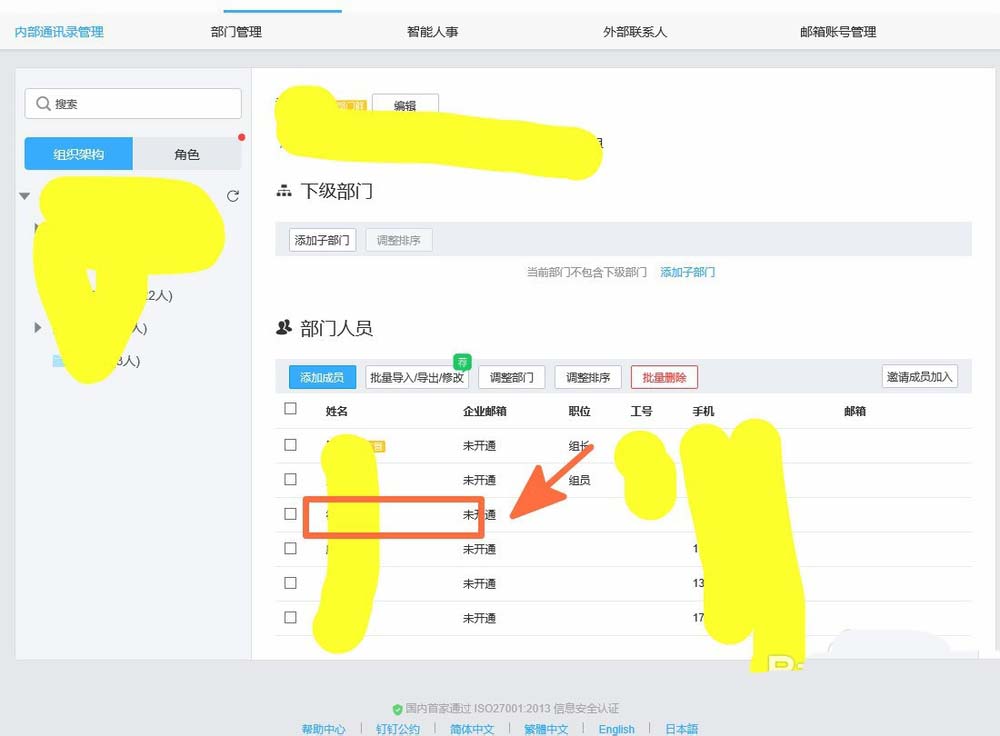Open 帮助中心 from the footer
Image resolution: width=1000 pixels, height=736 pixels.
click(324, 729)
